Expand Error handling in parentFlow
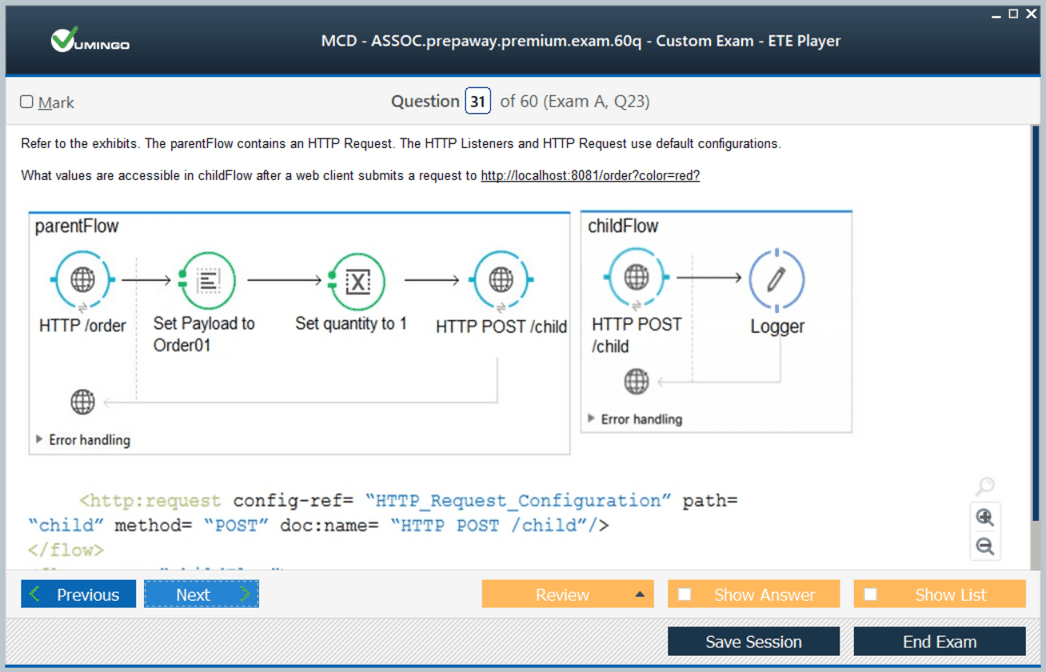Image resolution: width=1046 pixels, height=672 pixels. 39,439
